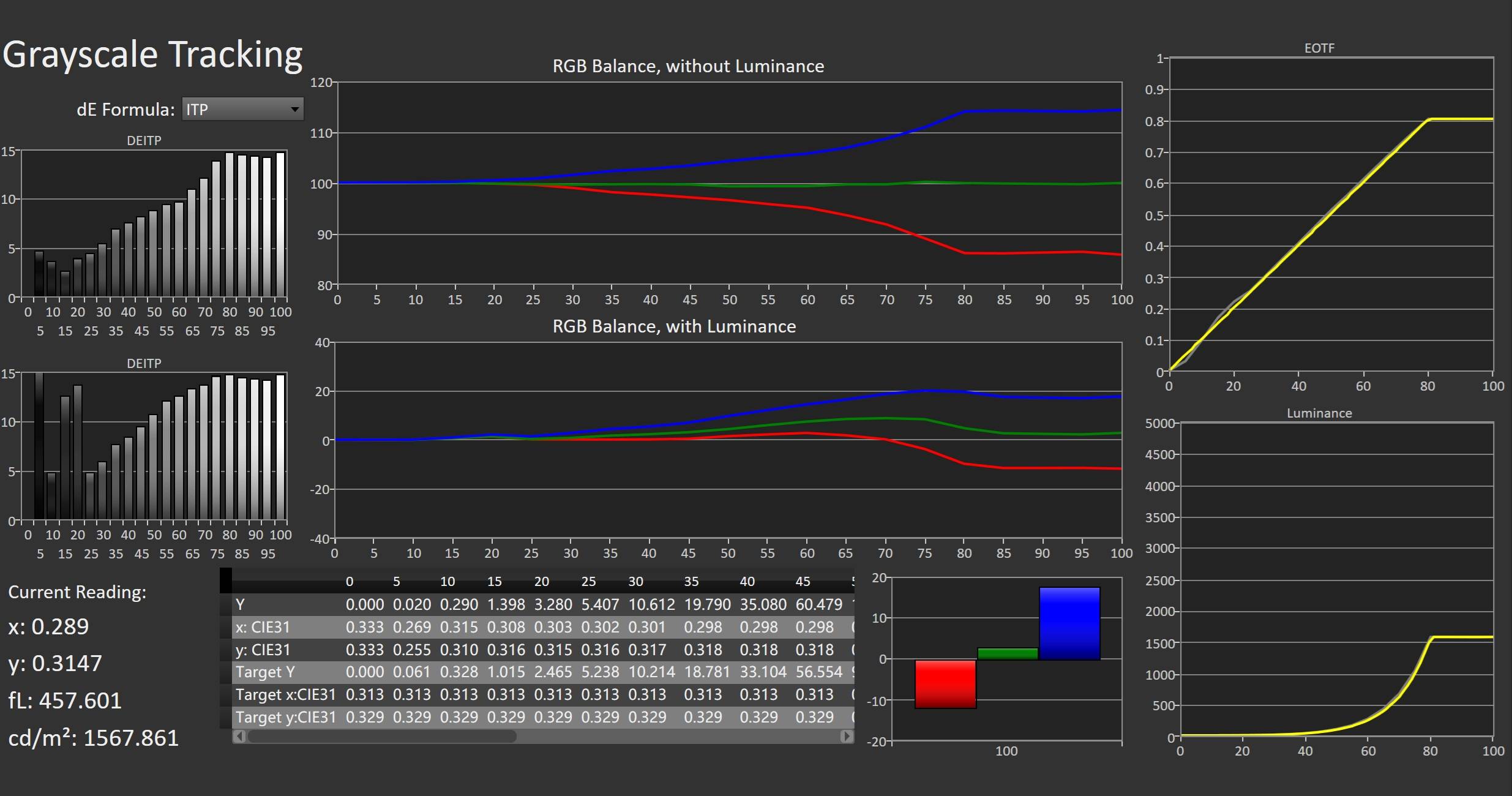Click the dE Formula dropdown arrow

(x=295, y=110)
